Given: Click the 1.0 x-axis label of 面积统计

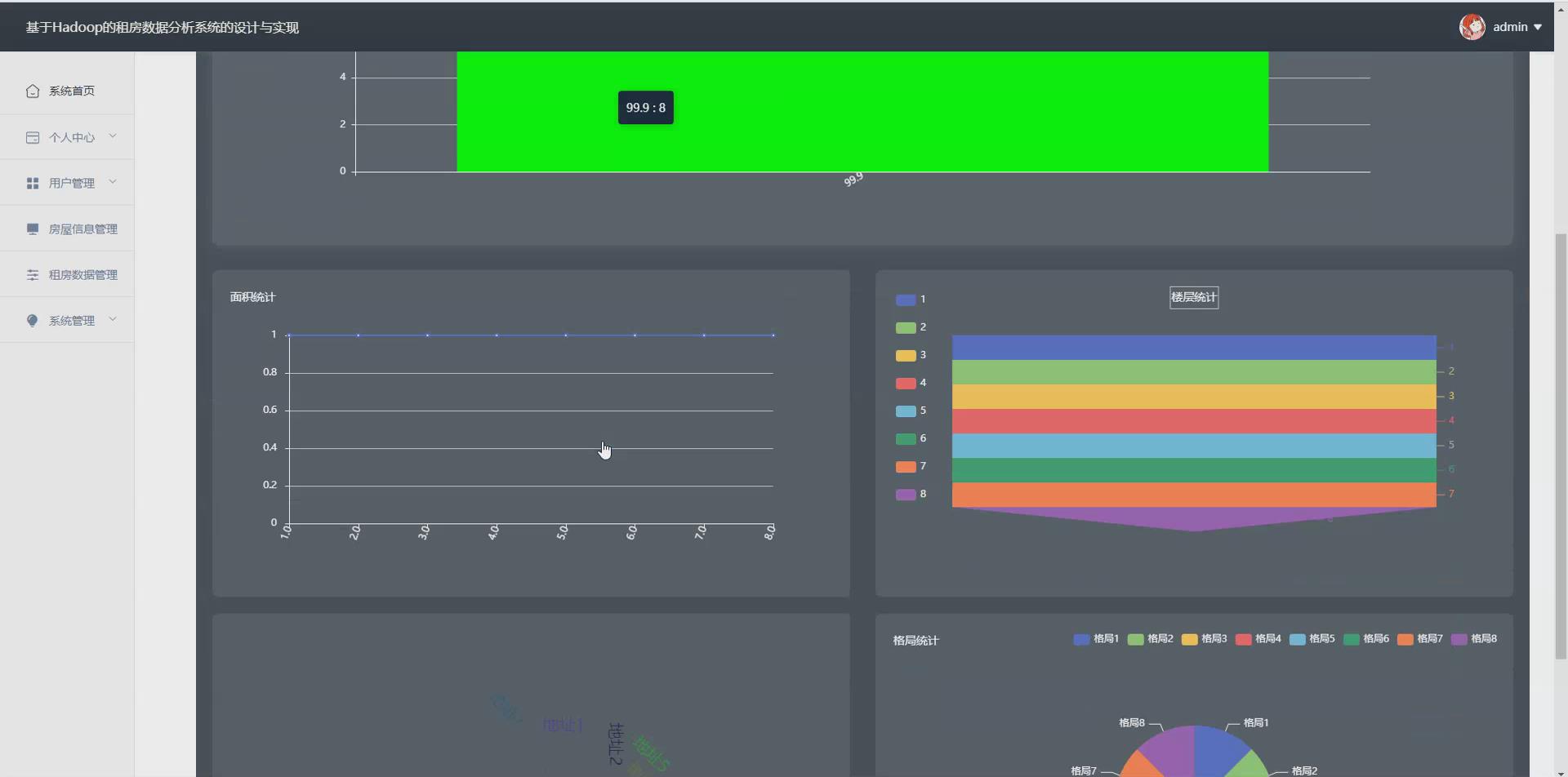Looking at the screenshot, I should [286, 533].
